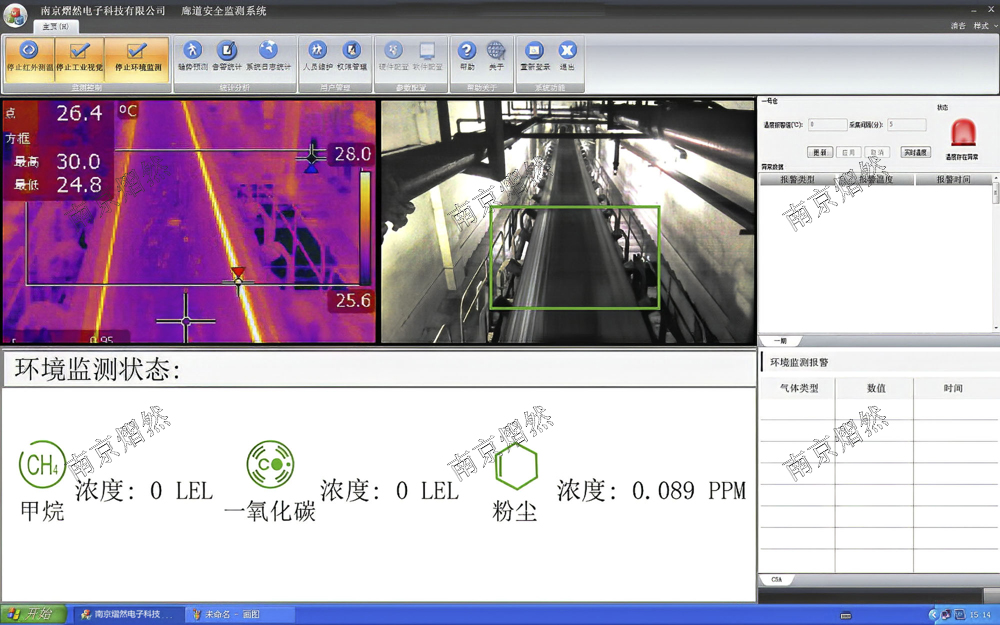Open 系统日志统计 system log statistics
The height and width of the screenshot is (625, 1000).
click(x=268, y=55)
